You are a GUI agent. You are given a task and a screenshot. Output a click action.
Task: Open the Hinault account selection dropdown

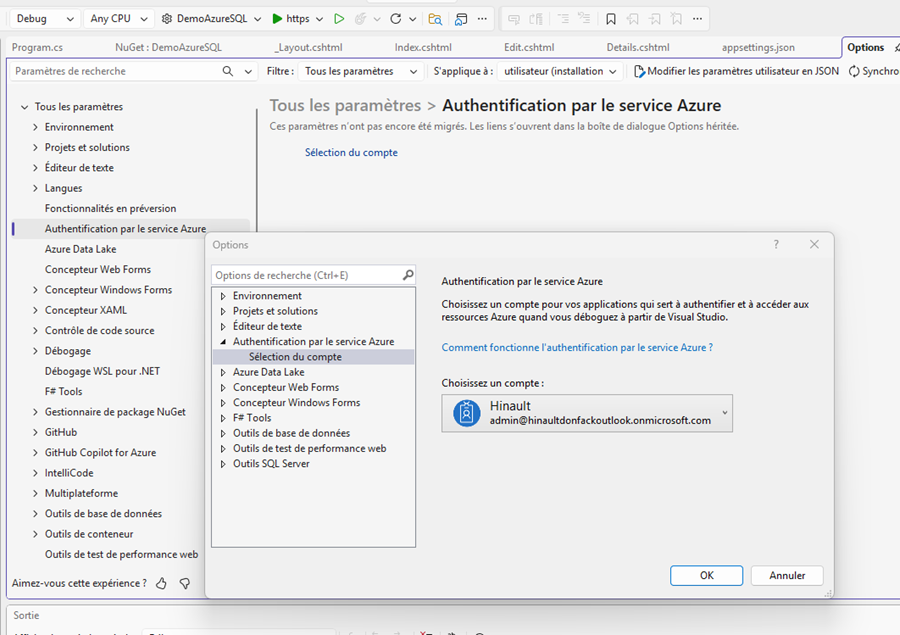(x=724, y=413)
